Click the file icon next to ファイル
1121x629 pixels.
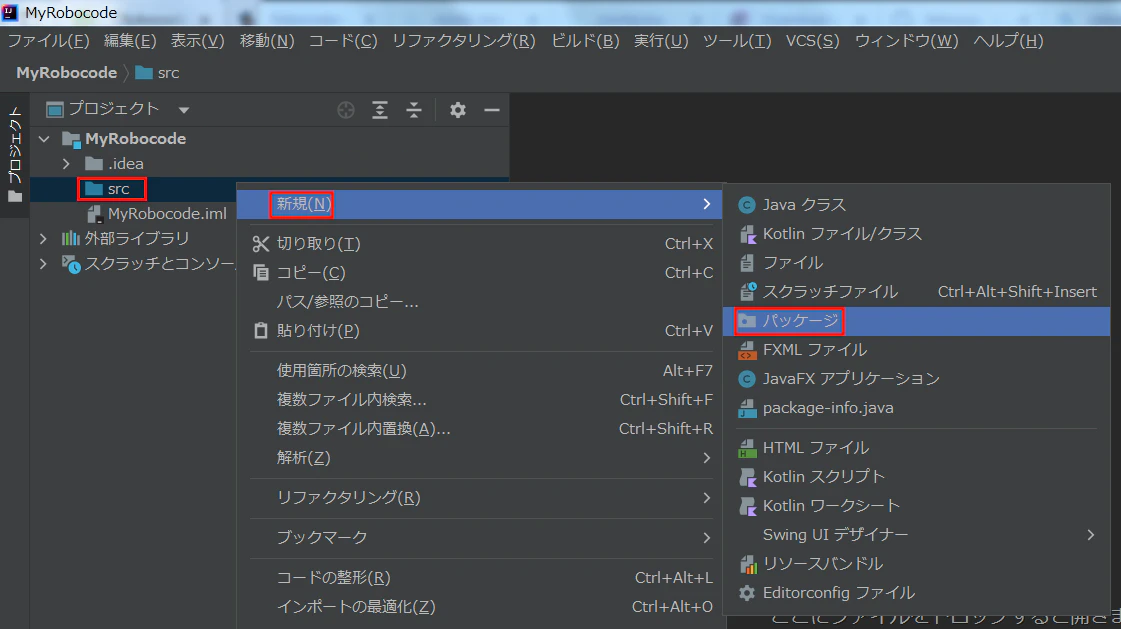pos(747,263)
